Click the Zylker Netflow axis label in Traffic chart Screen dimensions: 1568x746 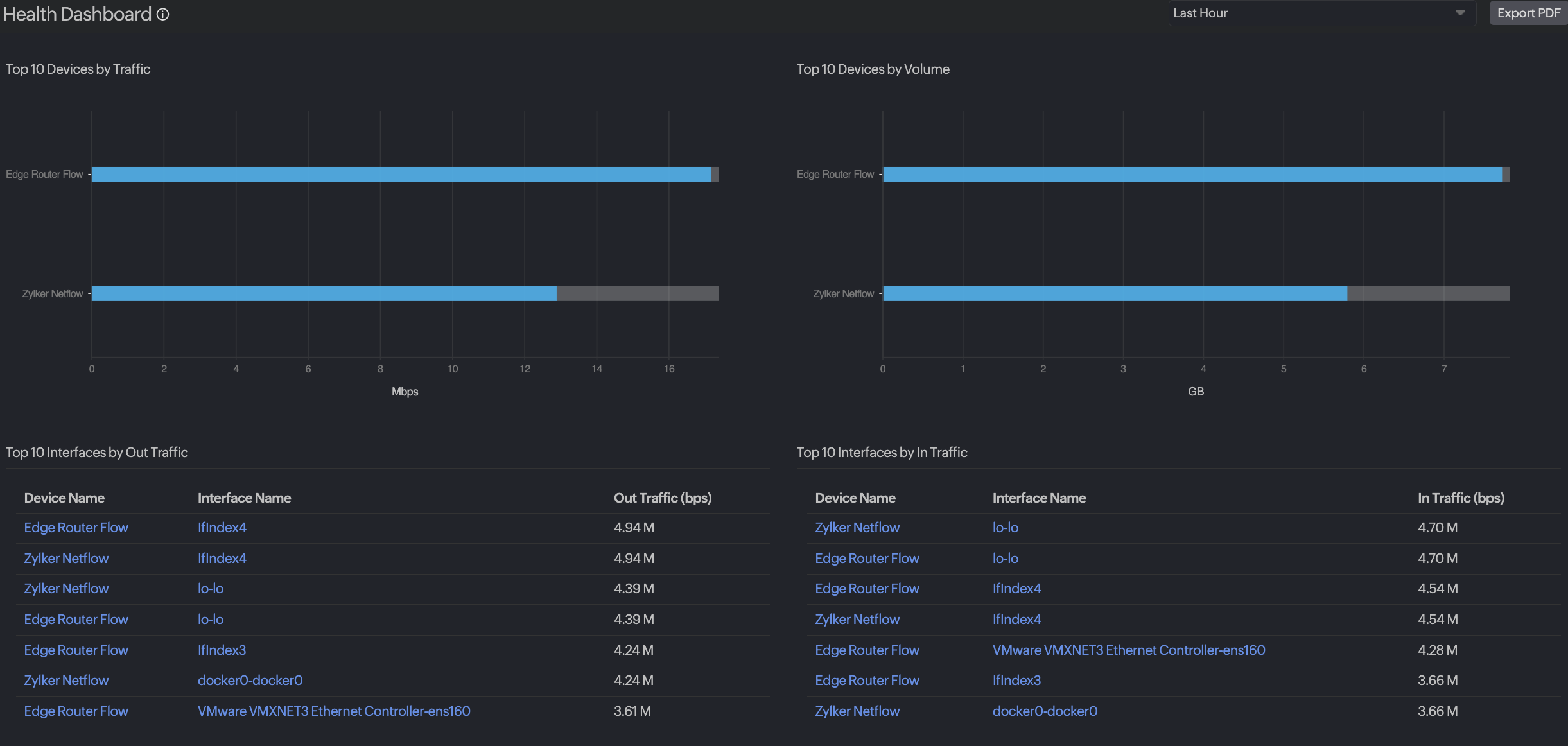(53, 293)
